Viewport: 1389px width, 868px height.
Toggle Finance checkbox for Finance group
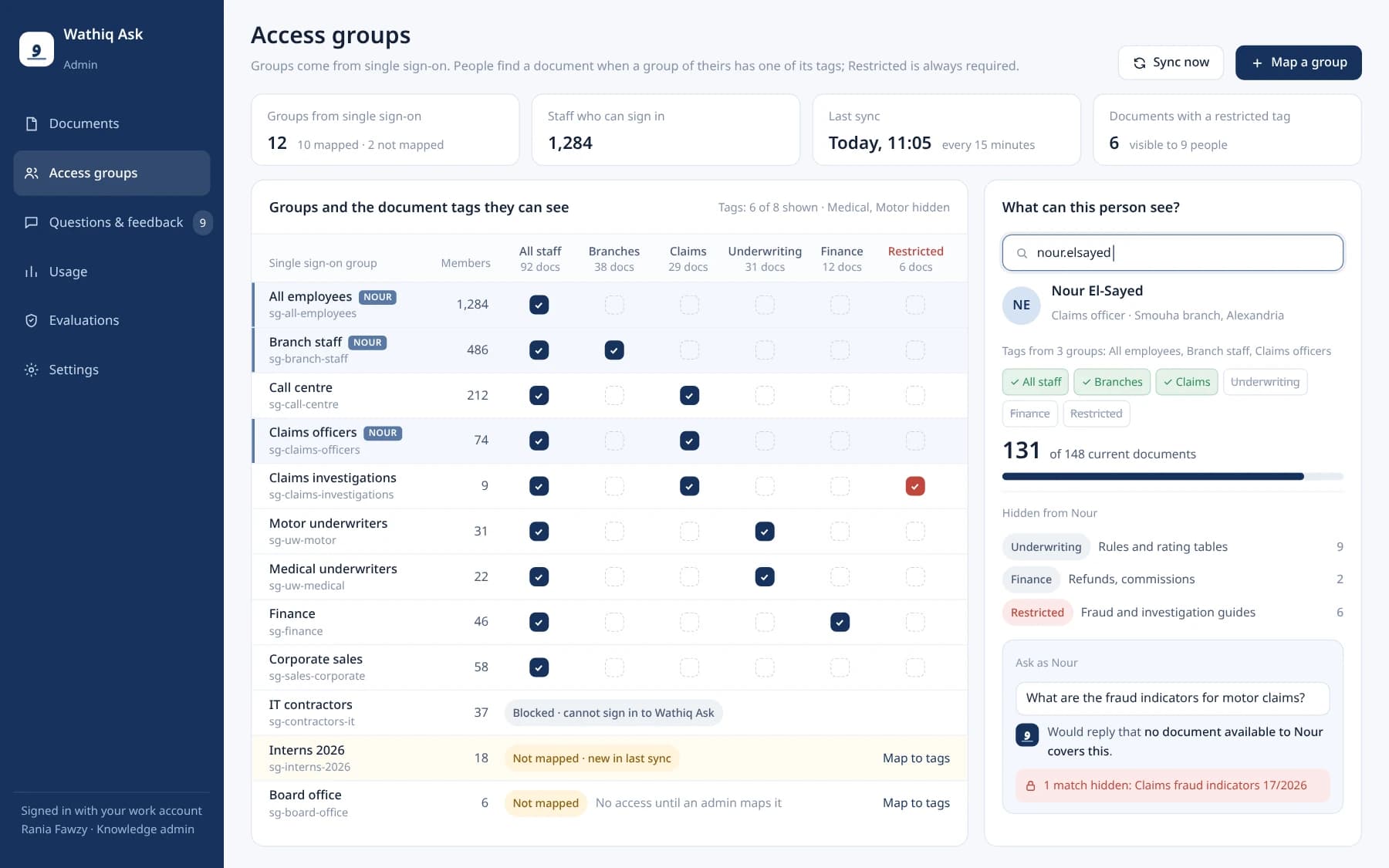coord(840,622)
